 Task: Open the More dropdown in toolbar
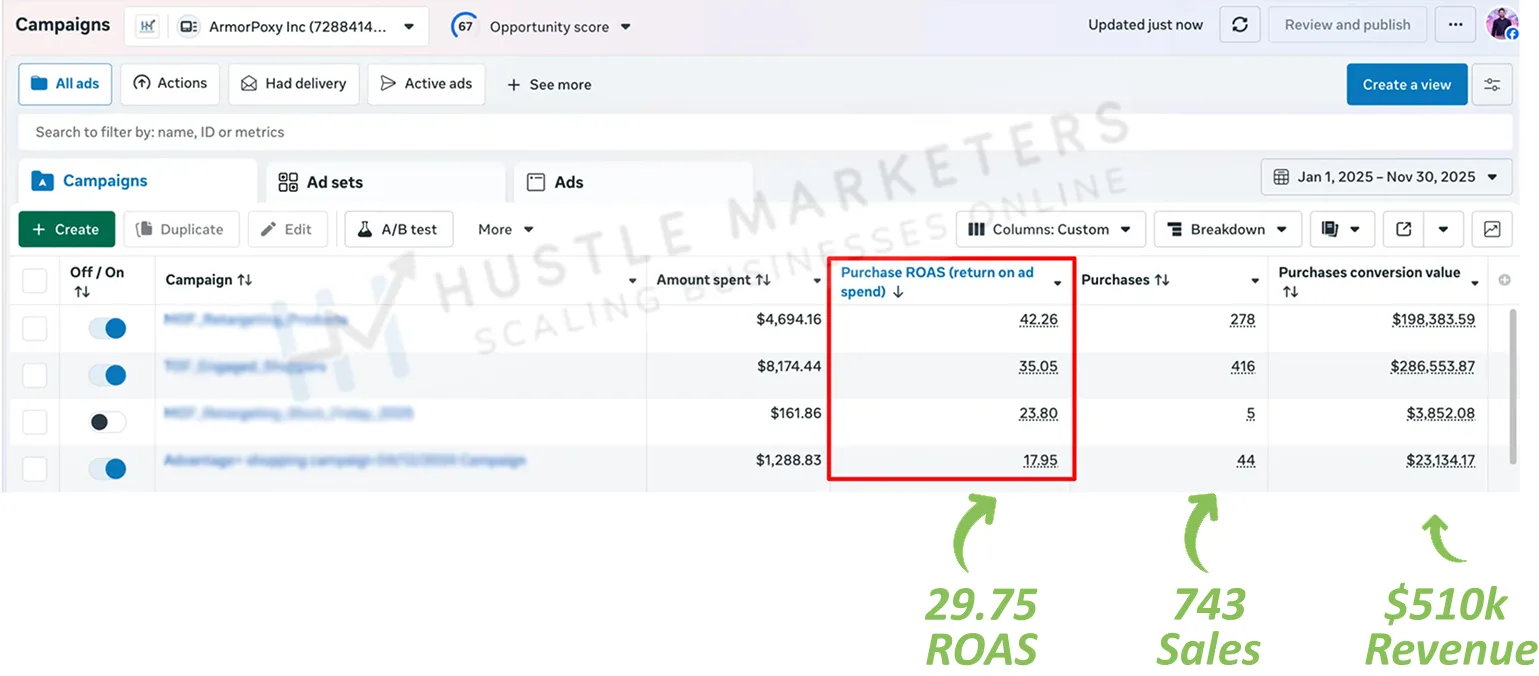tap(505, 229)
